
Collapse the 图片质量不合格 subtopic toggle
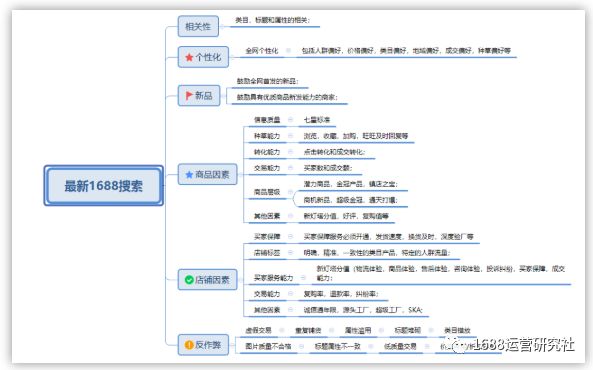[301, 346]
